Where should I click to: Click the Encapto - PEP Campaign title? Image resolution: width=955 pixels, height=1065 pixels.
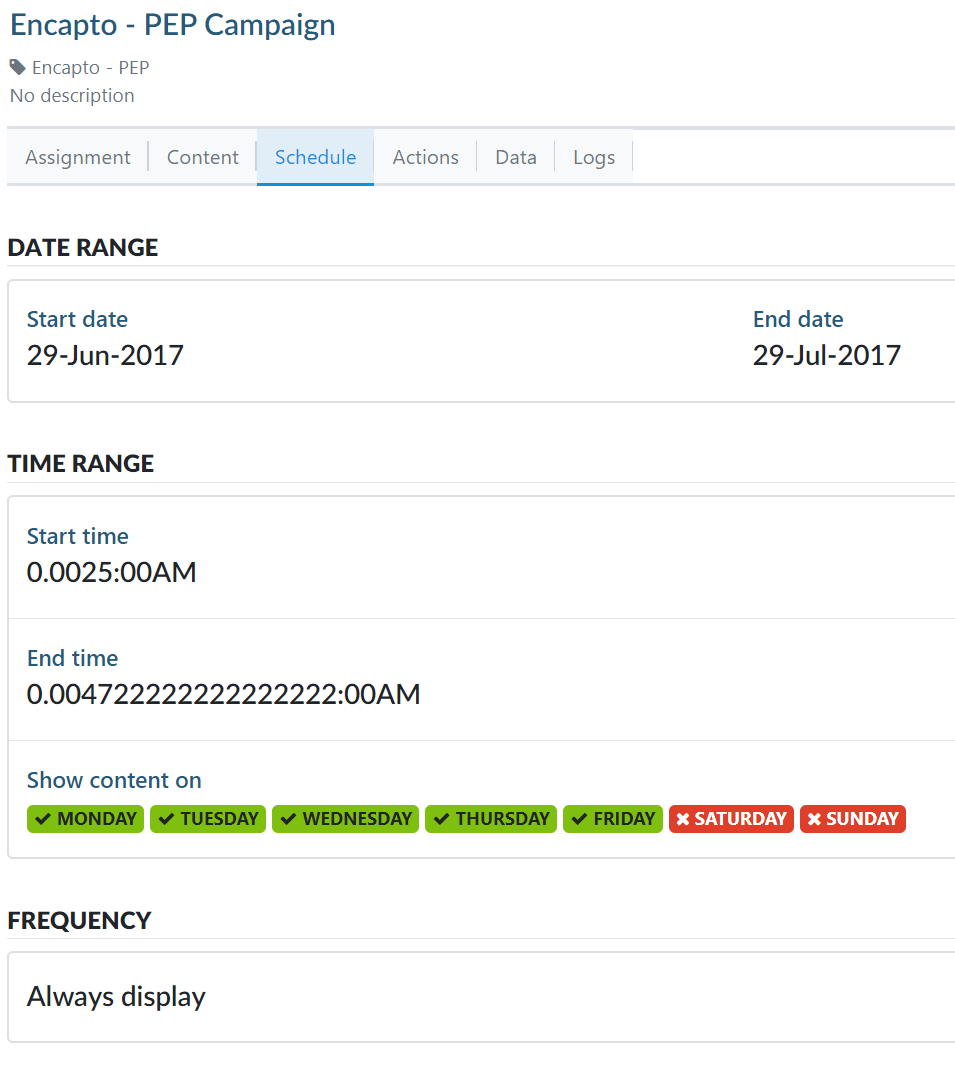(x=173, y=25)
